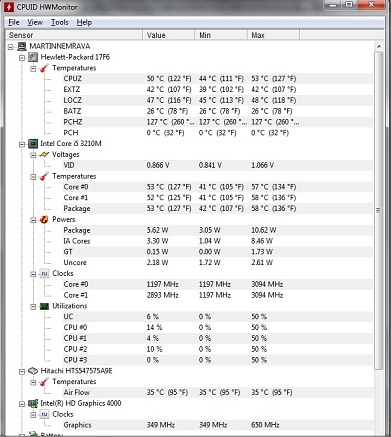Click the vertical scrollbar thumb
Screen dimensions: 391x437
click(379, 210)
